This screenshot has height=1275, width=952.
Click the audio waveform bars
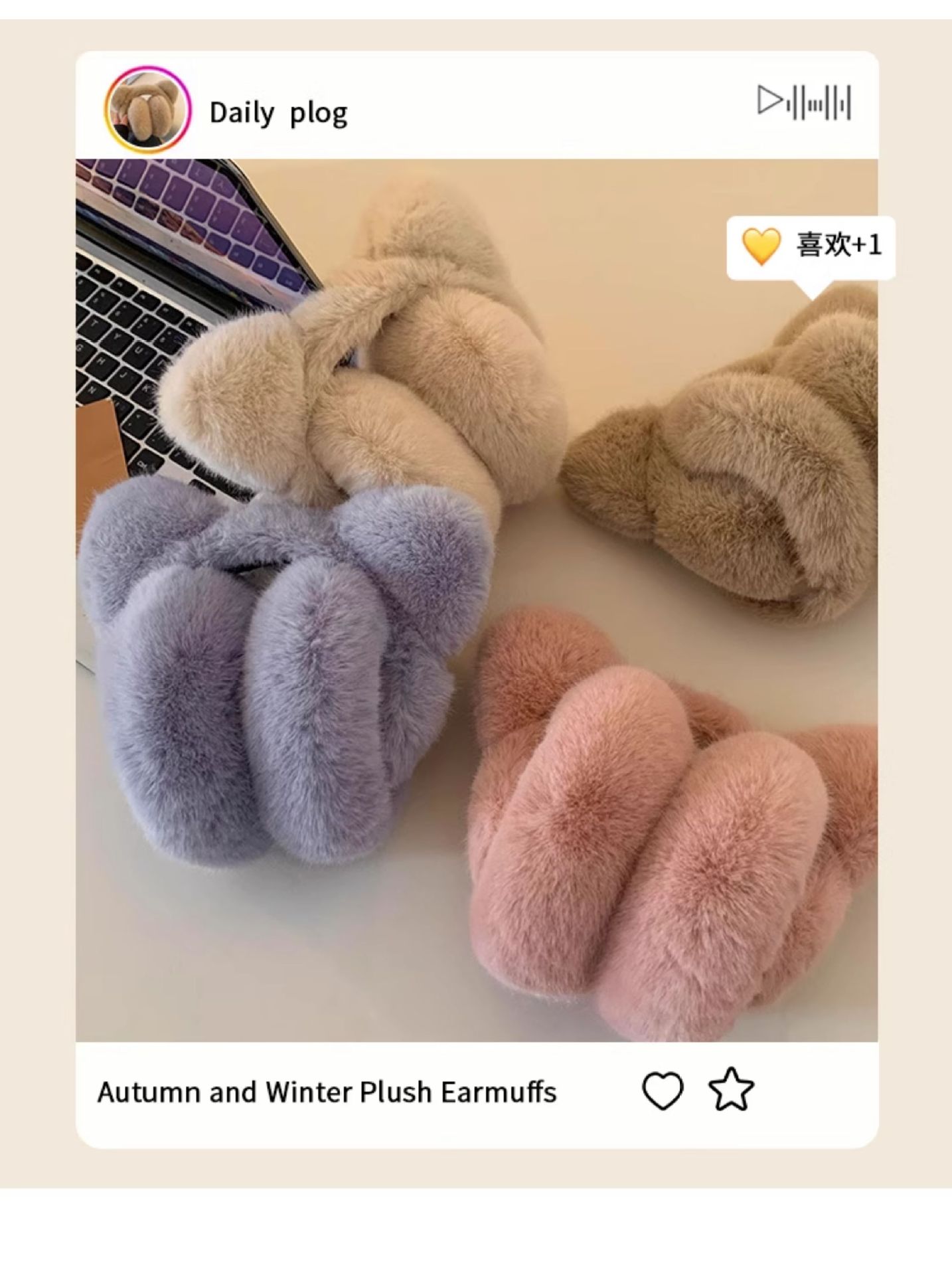[819, 103]
